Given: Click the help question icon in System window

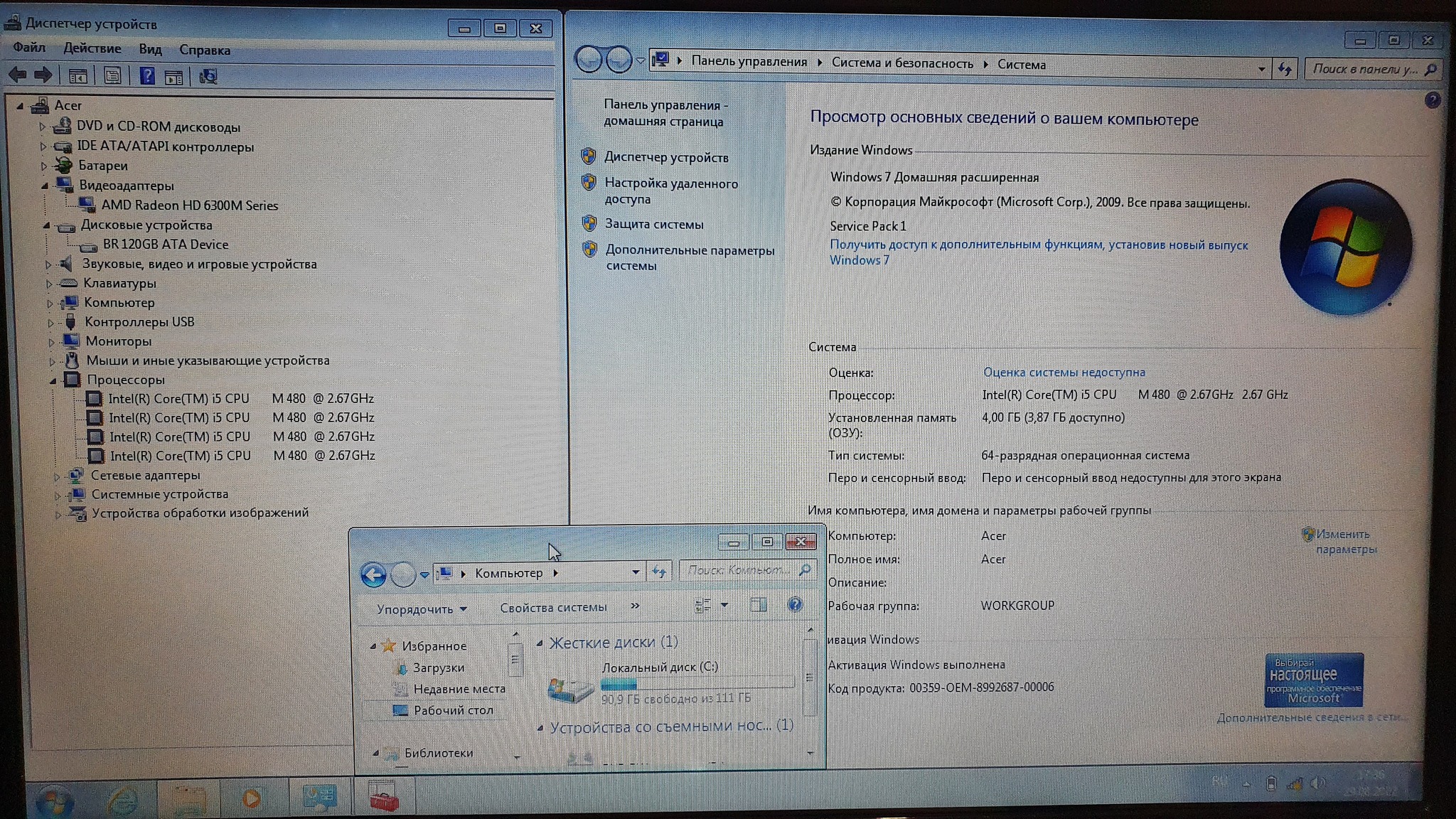Looking at the screenshot, I should tap(1433, 100).
